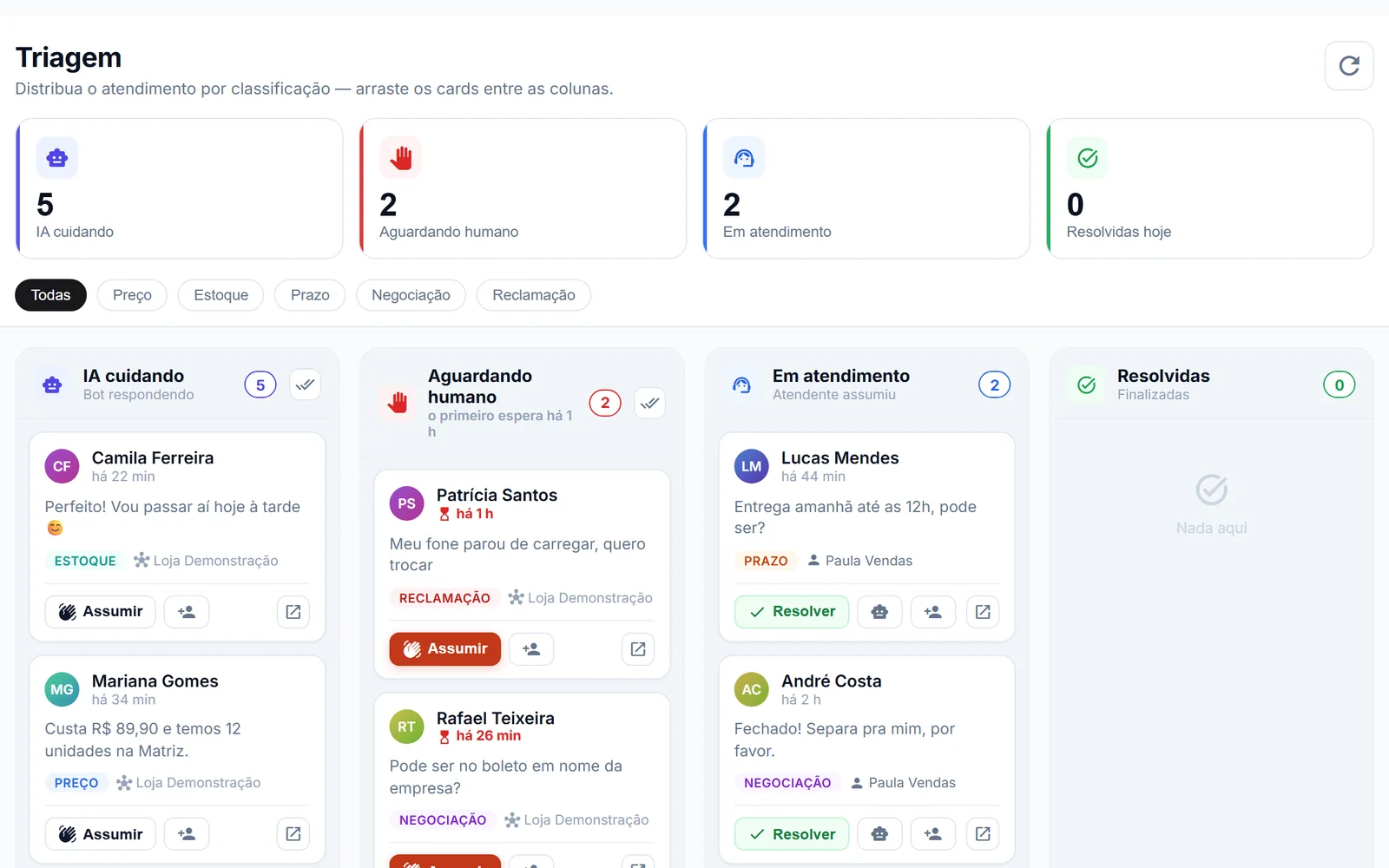1389x868 pixels.
Task: Assign agent icon on Lucas Mendes card
Action: click(933, 612)
